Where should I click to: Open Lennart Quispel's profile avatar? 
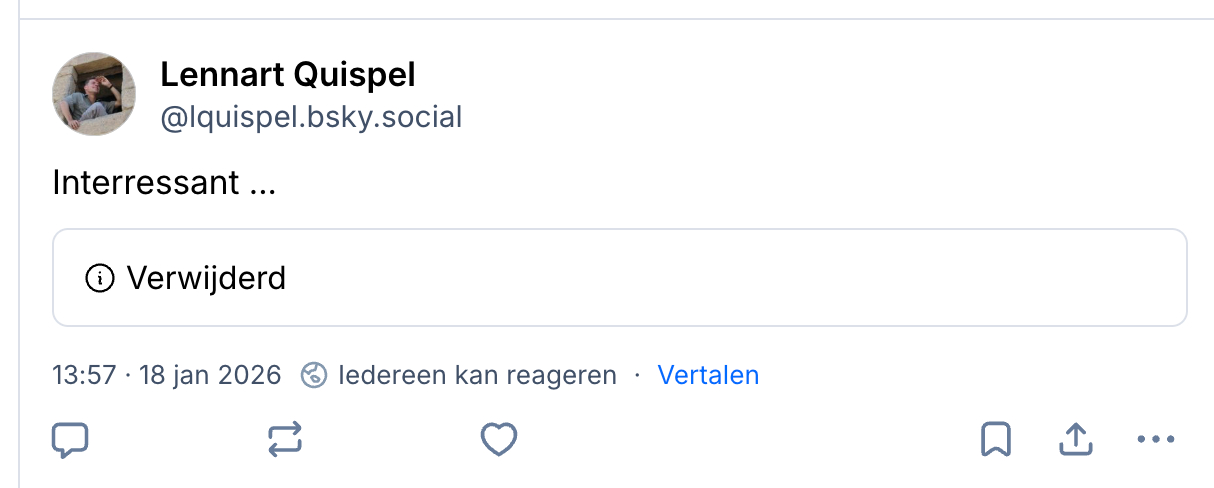tap(94, 94)
